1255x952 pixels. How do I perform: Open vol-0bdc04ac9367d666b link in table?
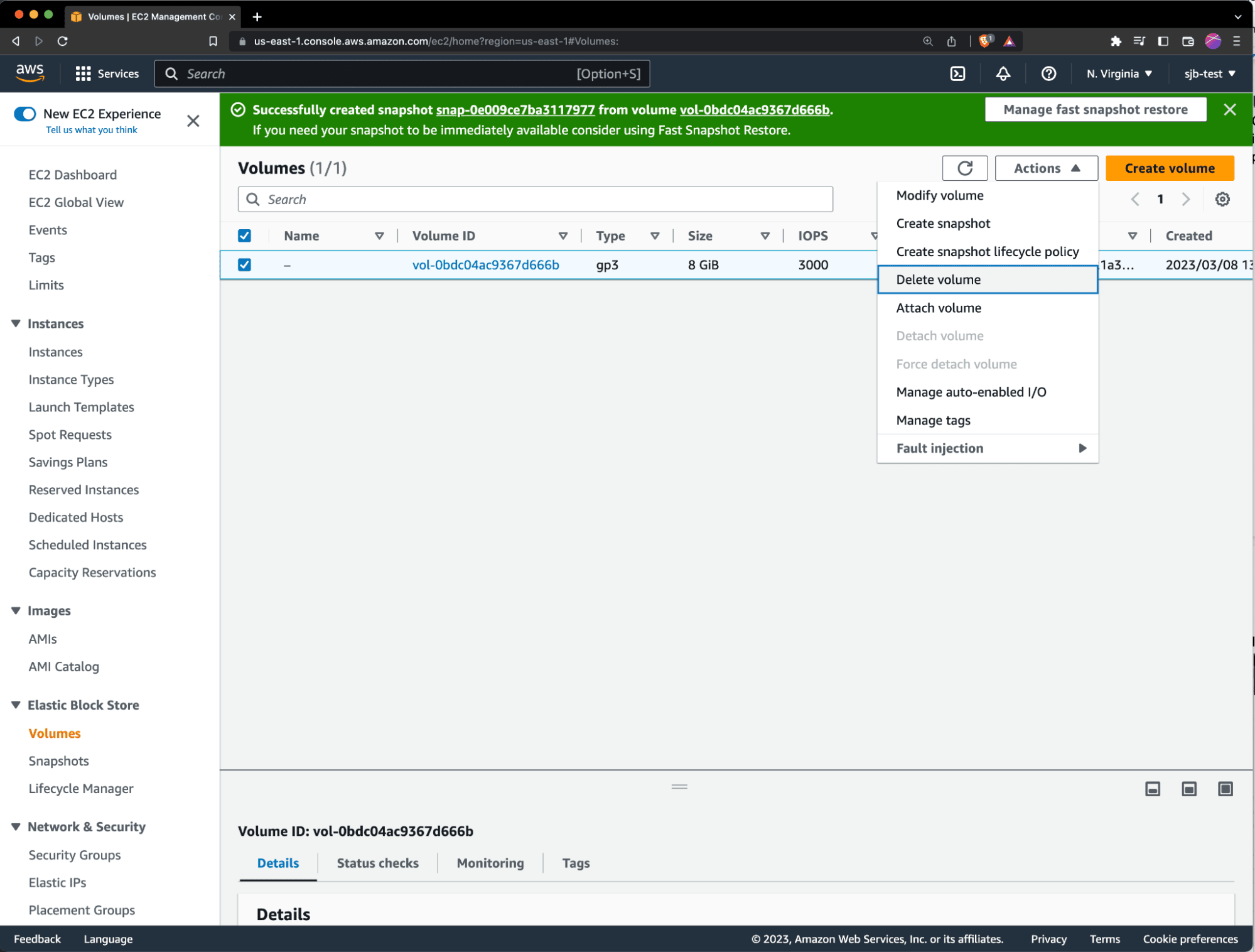coord(485,265)
